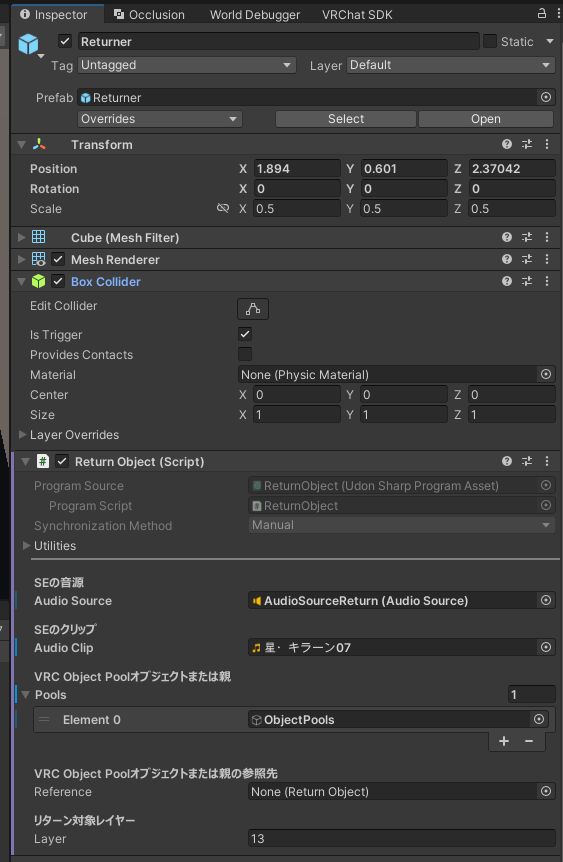Viewport: 563px width, 862px height.
Task: Open the Static flags dropdown arrow
Action: [x=549, y=41]
